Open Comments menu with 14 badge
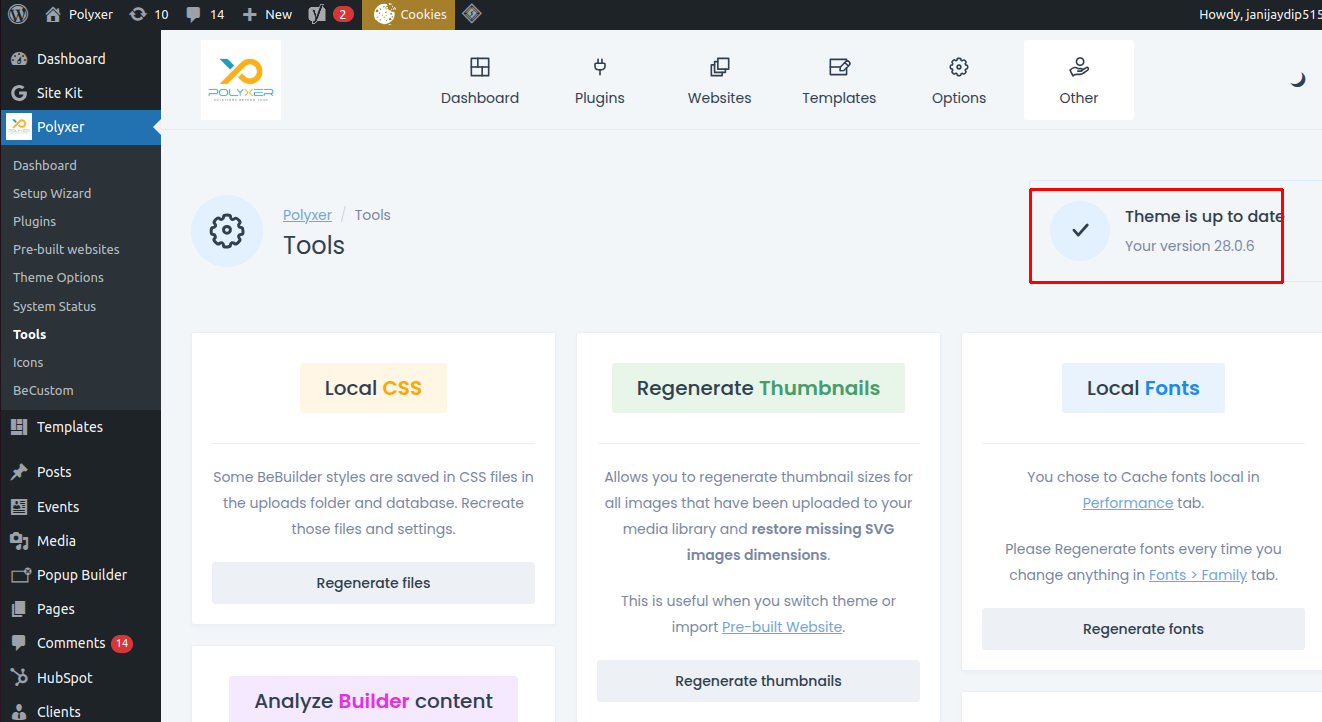 pos(80,643)
